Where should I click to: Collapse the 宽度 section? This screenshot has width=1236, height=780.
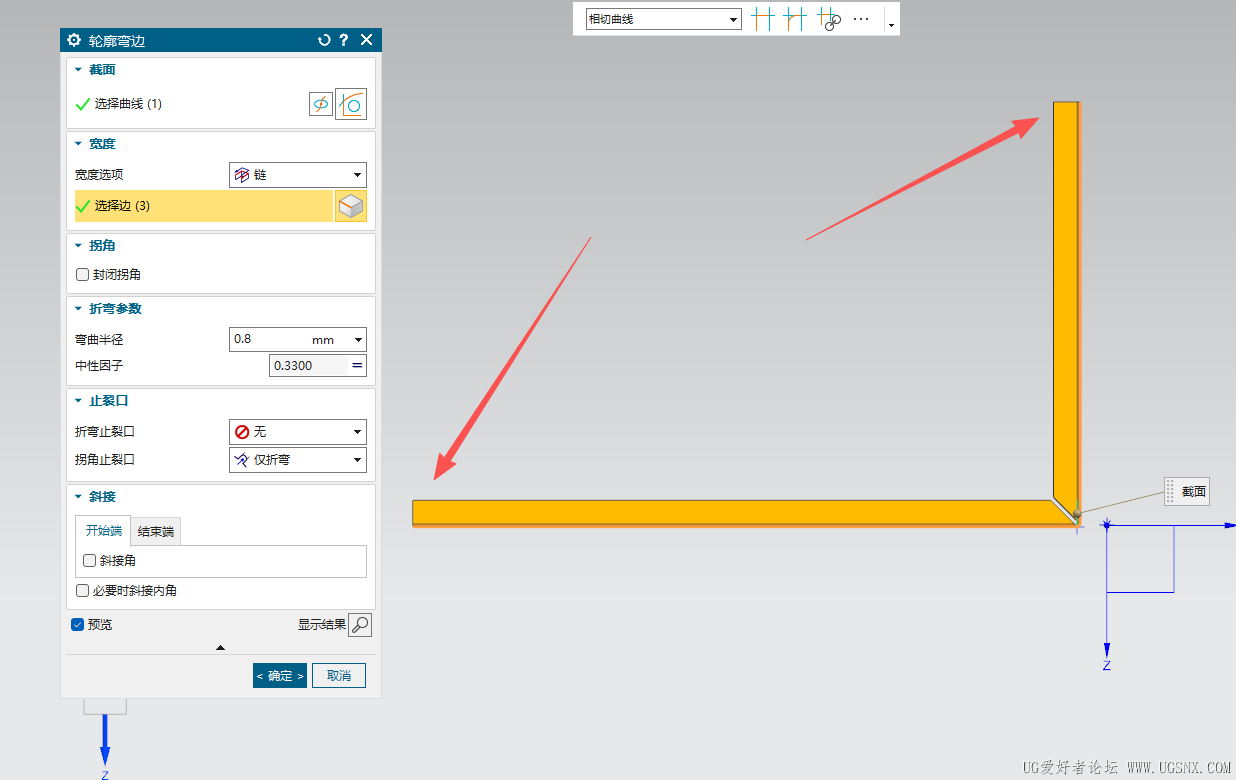(78, 144)
